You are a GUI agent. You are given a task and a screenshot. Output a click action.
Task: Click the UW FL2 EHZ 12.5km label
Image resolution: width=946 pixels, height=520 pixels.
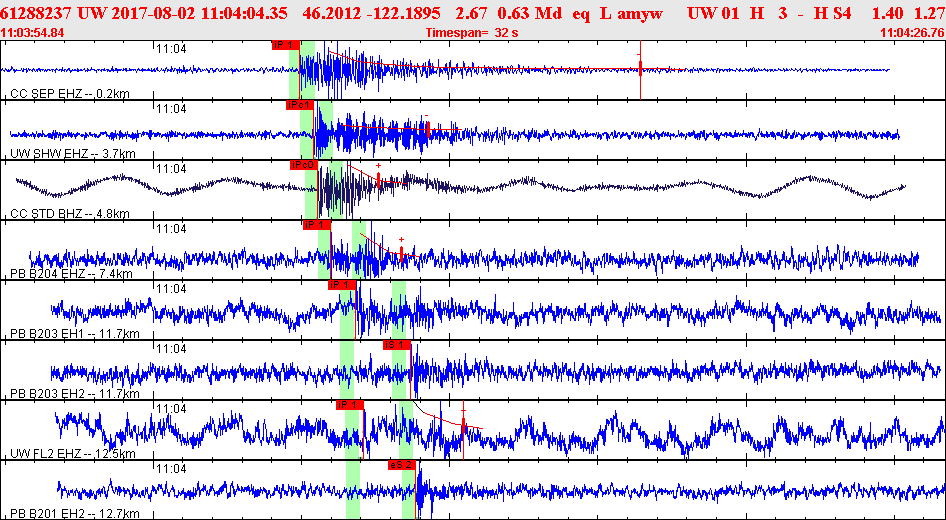(x=72, y=453)
